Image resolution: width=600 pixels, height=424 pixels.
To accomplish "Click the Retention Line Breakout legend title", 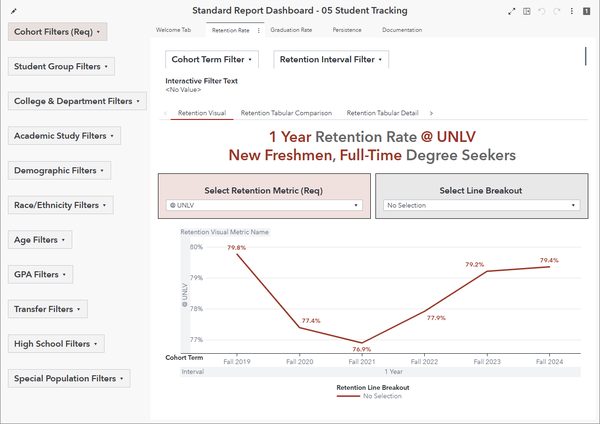I will tap(373, 388).
